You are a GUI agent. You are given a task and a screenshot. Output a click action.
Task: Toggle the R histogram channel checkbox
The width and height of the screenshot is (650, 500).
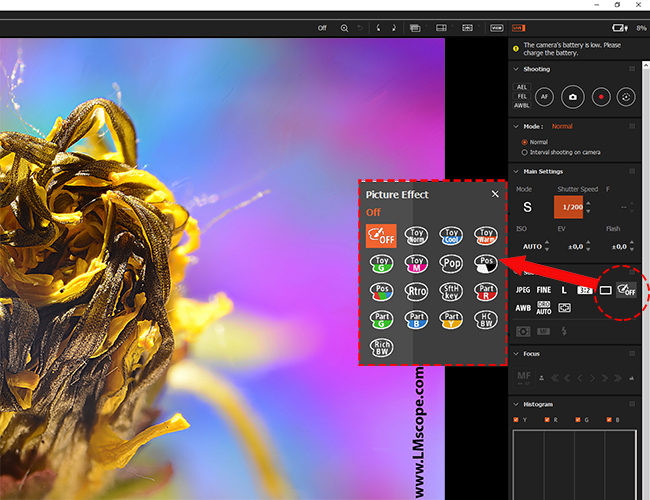point(547,419)
